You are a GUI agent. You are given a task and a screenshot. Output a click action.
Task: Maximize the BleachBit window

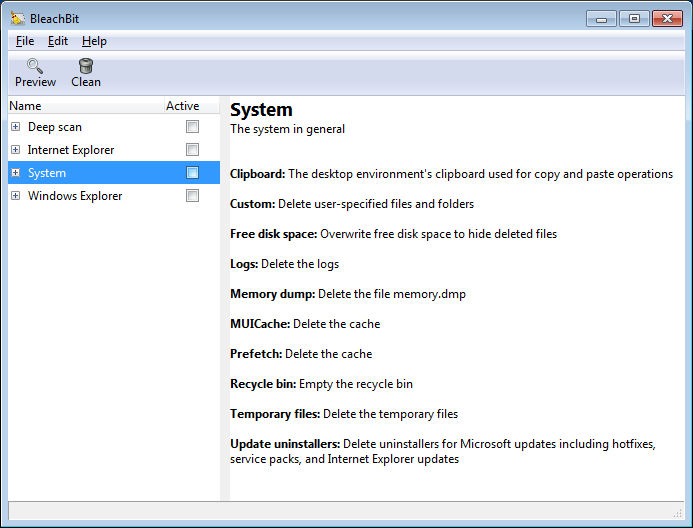[x=634, y=19]
